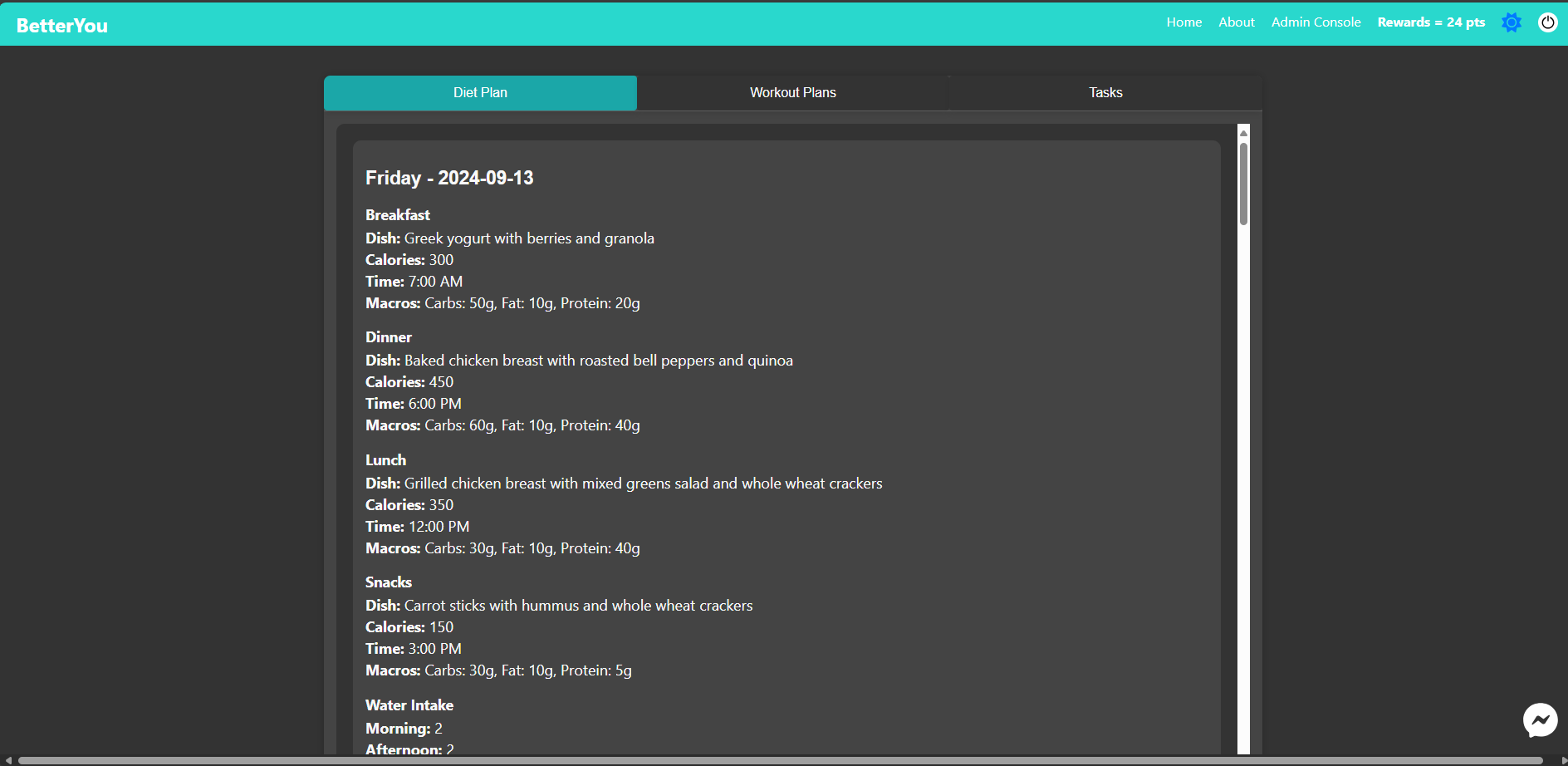Click Calories: 350 line
1568x766 pixels.
coord(409,505)
